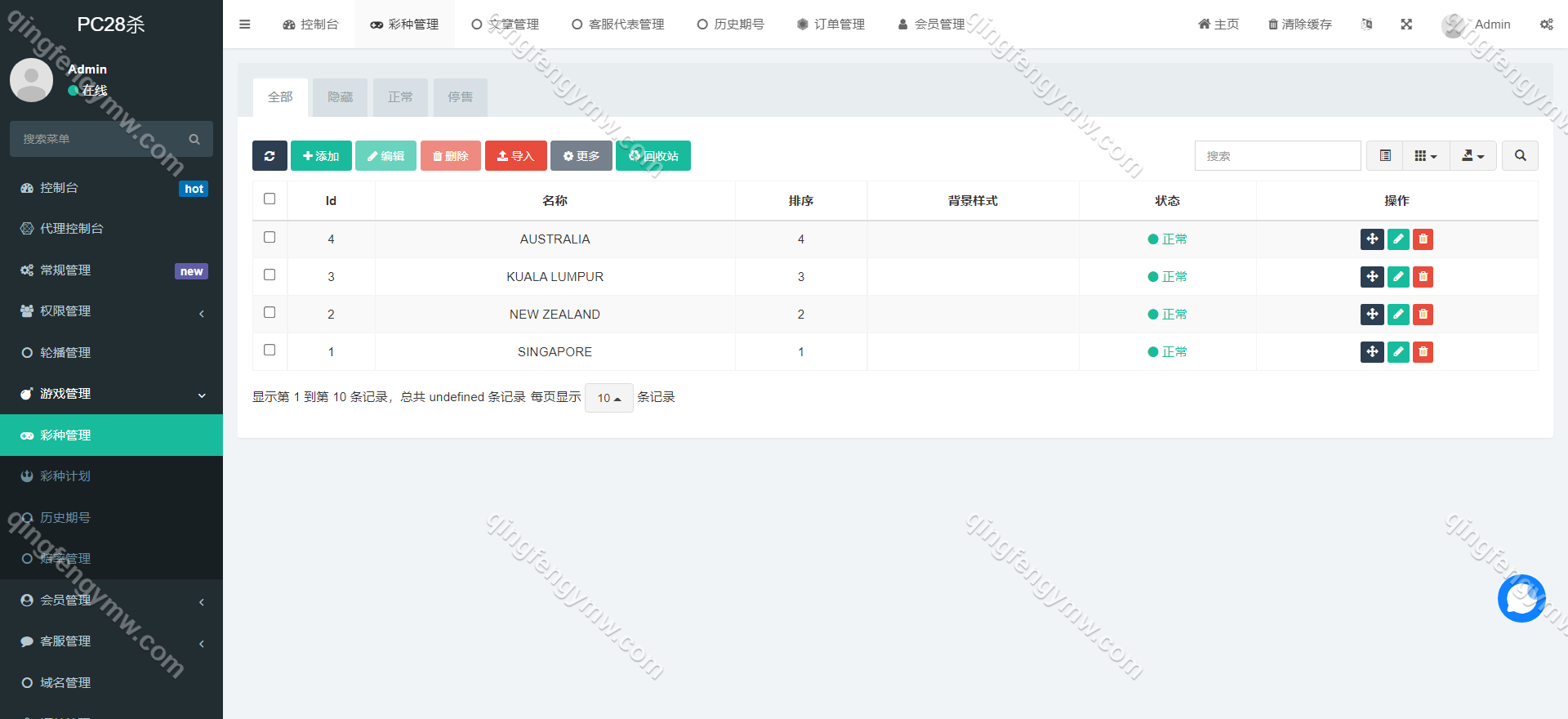
Task: Click the drag-move icon for AUSTRALIA row
Action: 1372,239
